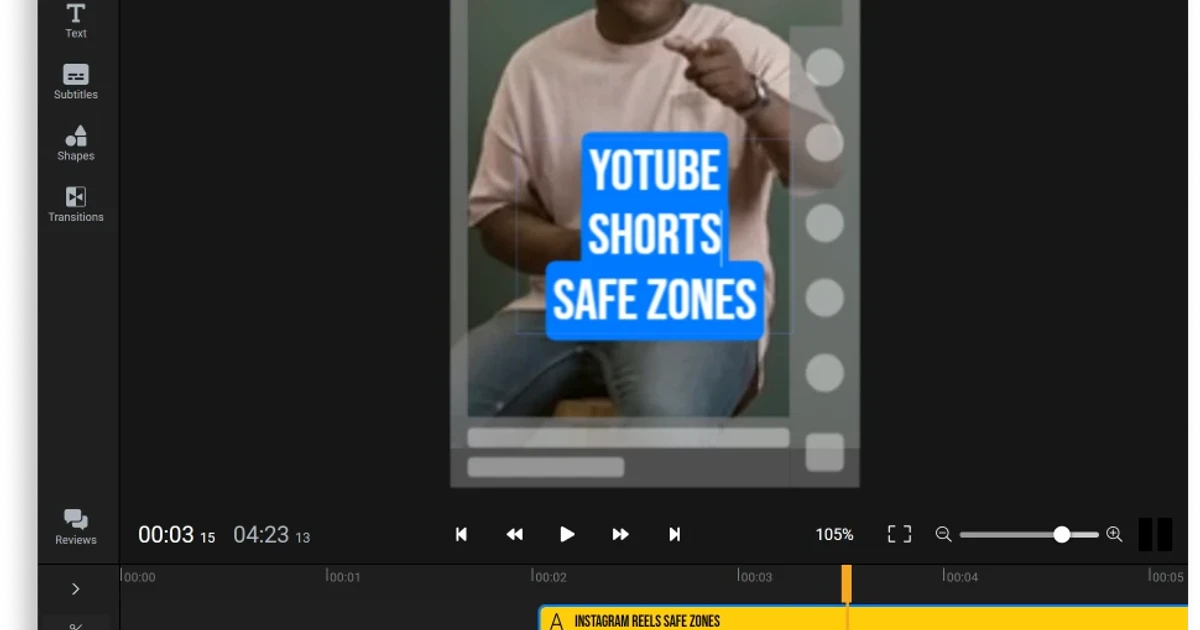Toggle fullscreen preview mode

tap(899, 535)
